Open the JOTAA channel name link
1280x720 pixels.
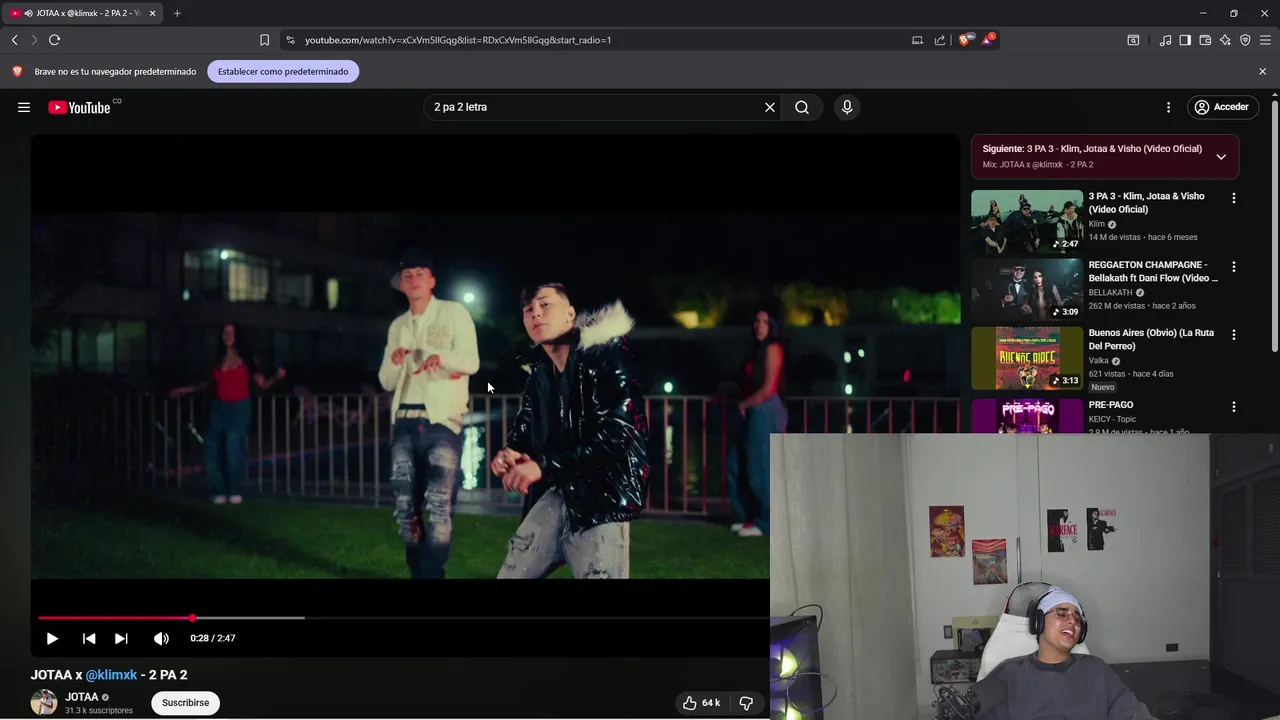click(x=82, y=697)
